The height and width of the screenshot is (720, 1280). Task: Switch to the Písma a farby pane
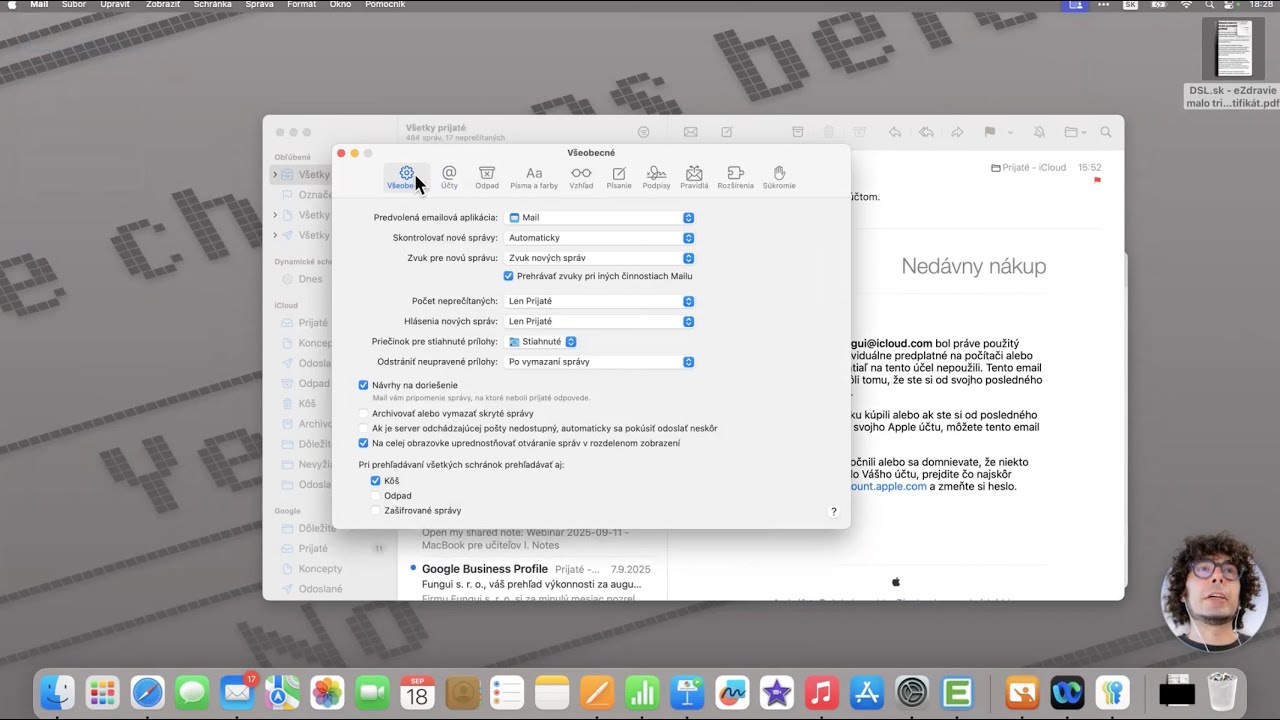(534, 178)
